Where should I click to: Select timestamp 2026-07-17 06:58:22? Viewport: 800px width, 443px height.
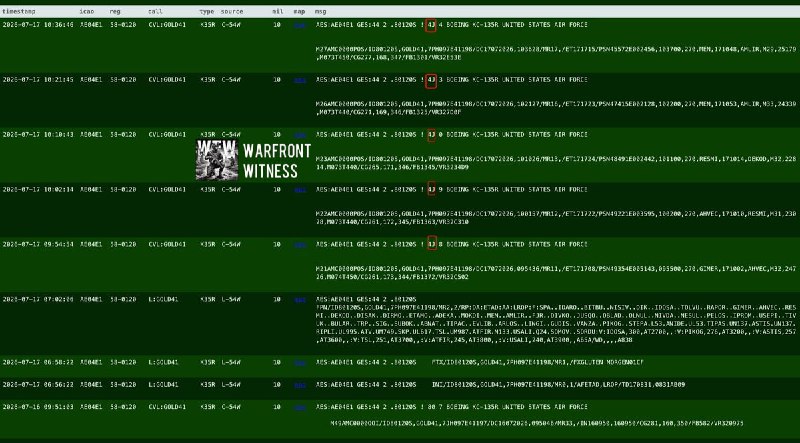[x=38, y=362]
